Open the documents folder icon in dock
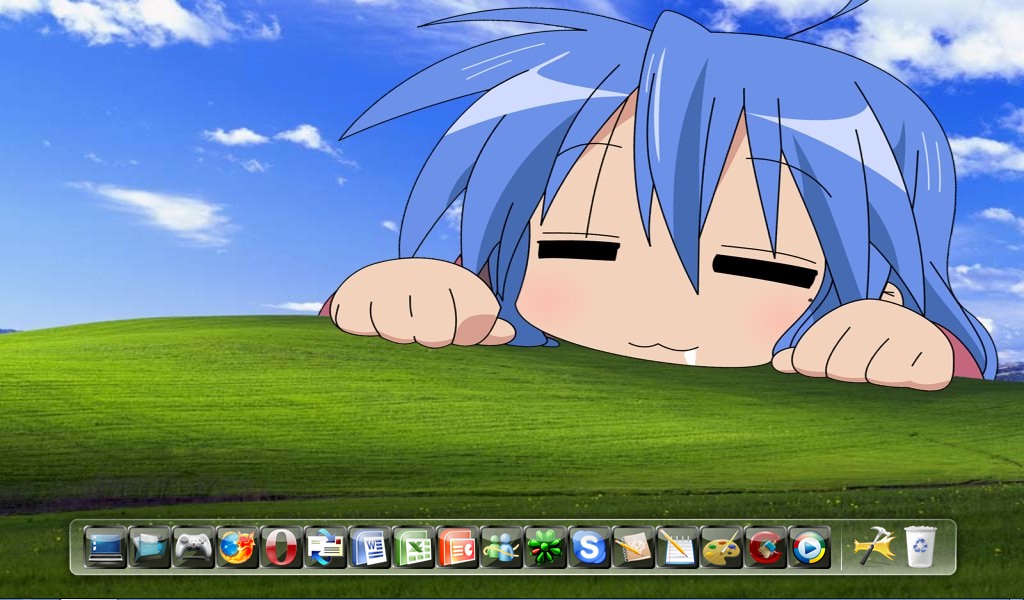The height and width of the screenshot is (600, 1024). [149, 546]
